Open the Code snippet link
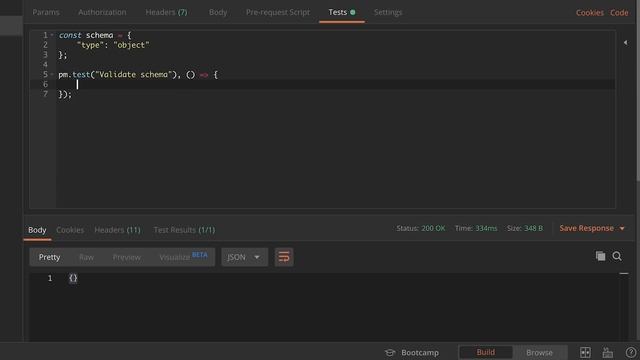Image resolution: width=640 pixels, height=360 pixels. pos(619,13)
